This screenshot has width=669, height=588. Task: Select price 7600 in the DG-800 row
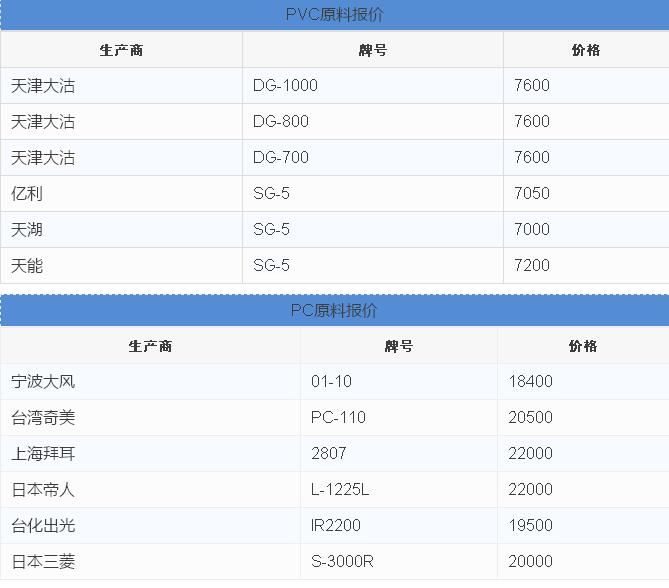tap(586, 122)
